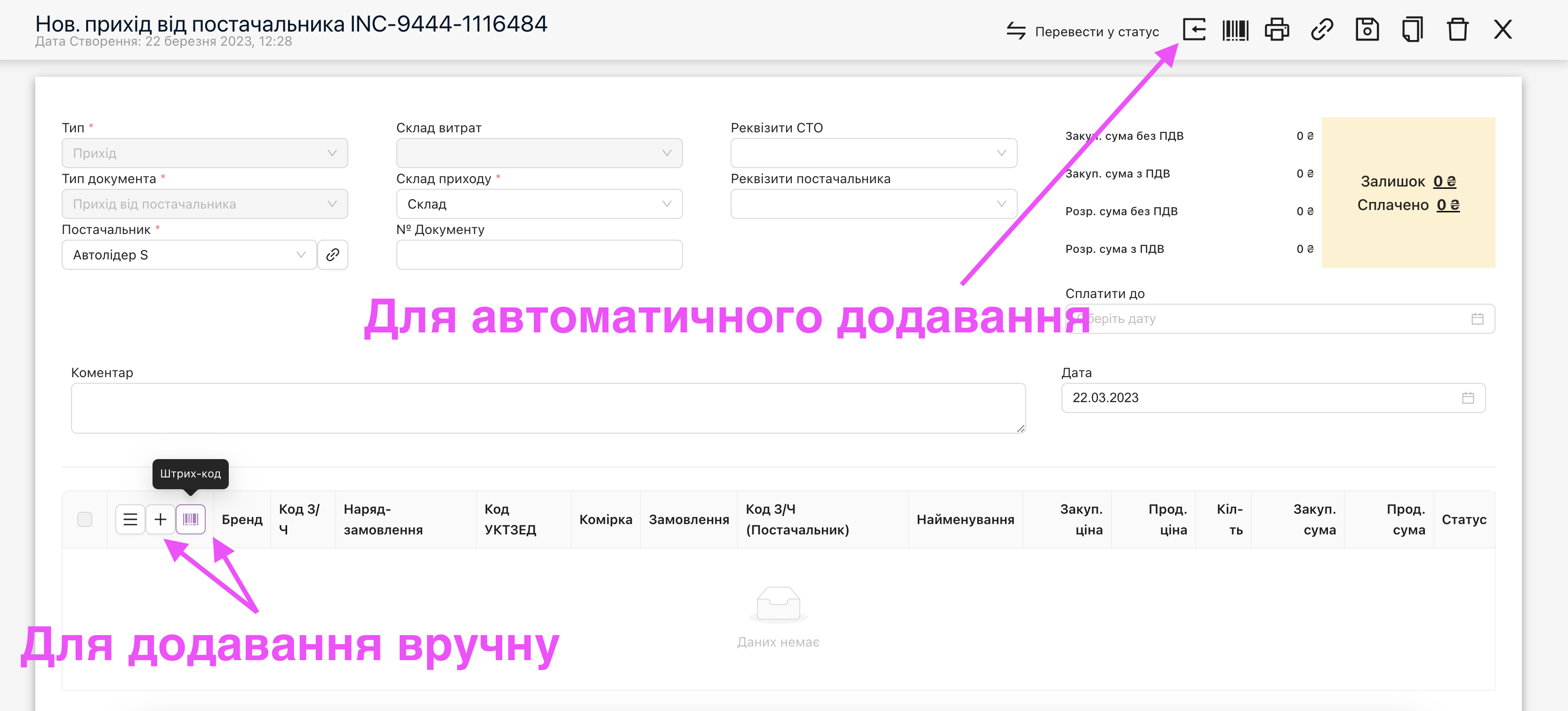Open the Склад приходу dropdown

(x=539, y=204)
